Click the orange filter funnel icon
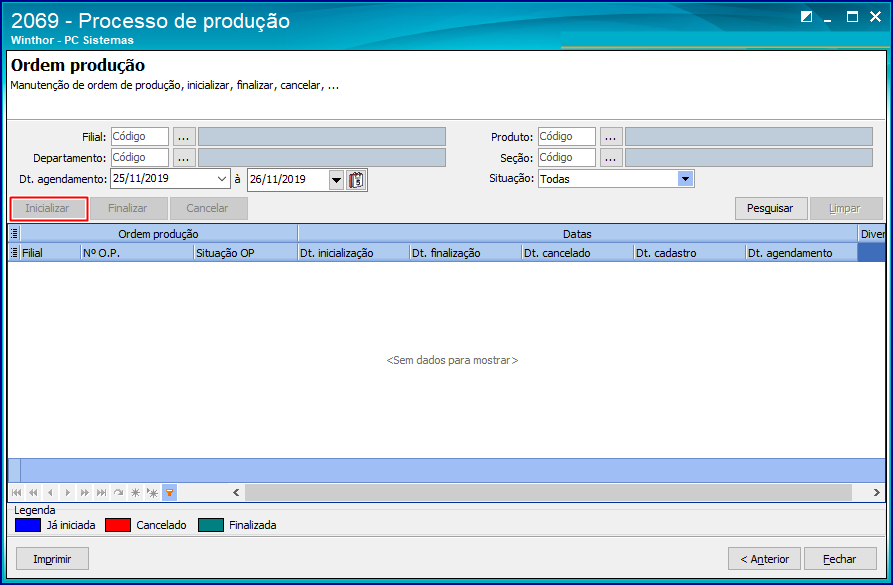Screen dimensions: 893x585 [x=169, y=493]
